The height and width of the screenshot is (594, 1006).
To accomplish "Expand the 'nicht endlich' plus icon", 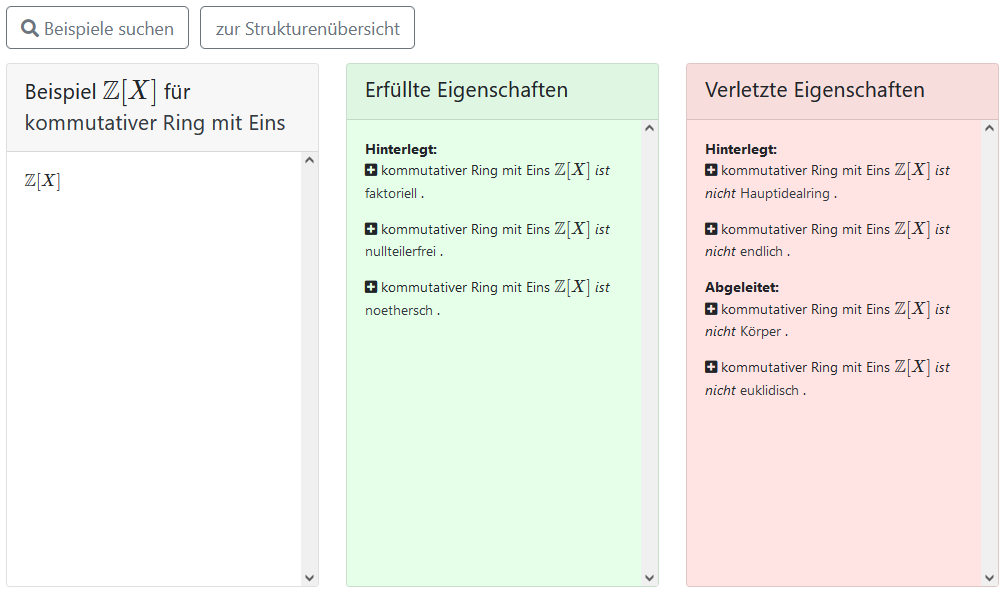I will click(711, 229).
